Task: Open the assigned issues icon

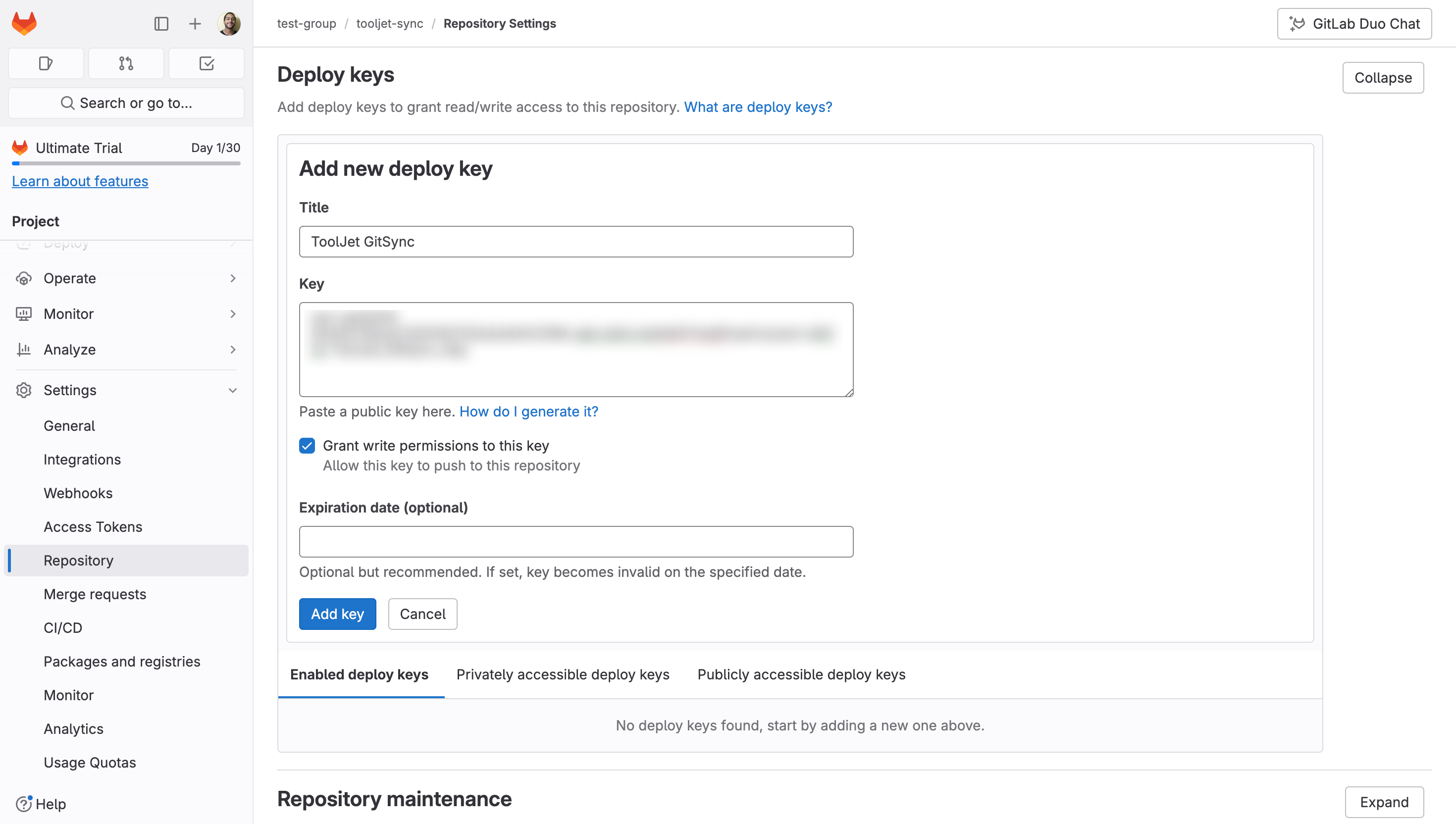Action: tap(46, 63)
